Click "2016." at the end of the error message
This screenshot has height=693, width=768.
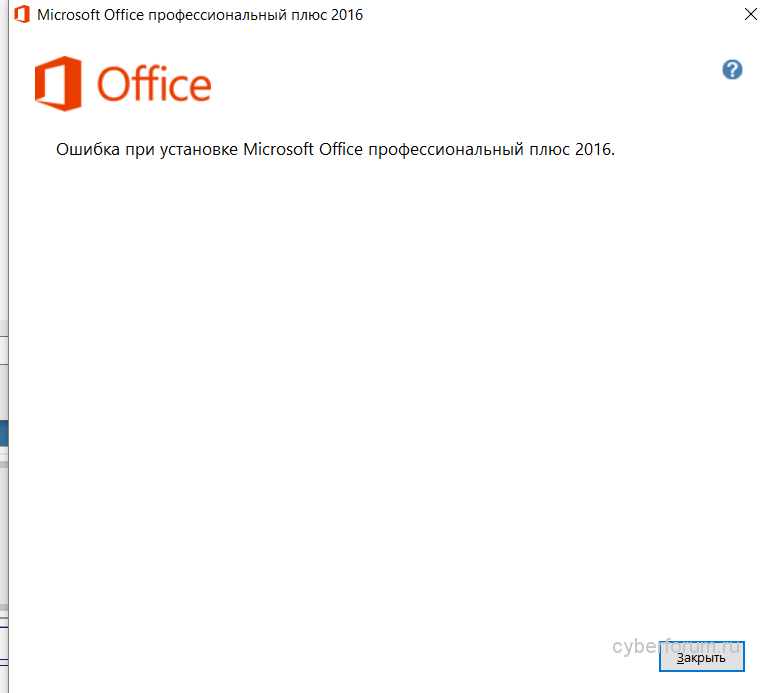(x=595, y=150)
